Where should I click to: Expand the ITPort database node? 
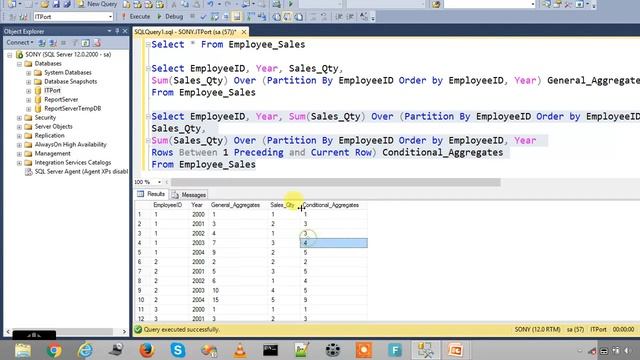(x=29, y=91)
